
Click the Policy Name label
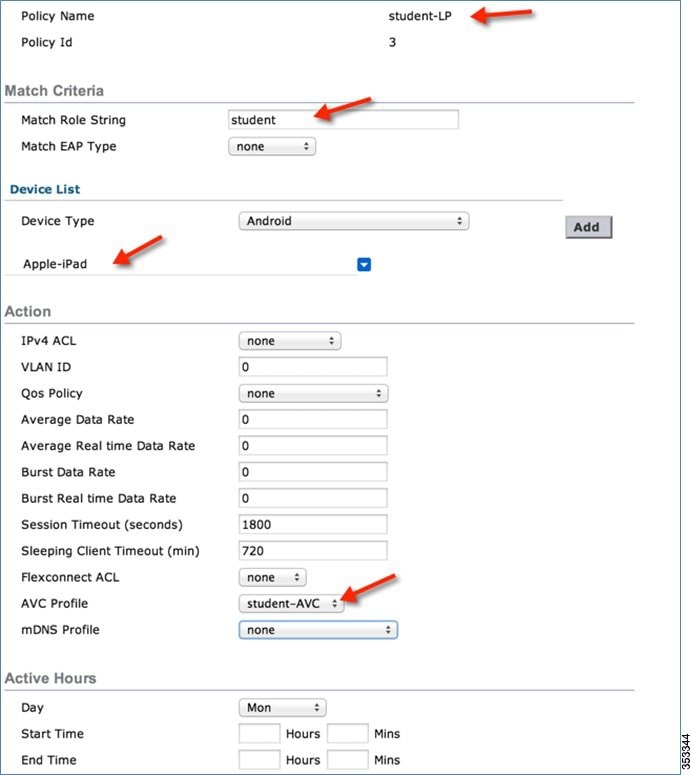coord(57,16)
